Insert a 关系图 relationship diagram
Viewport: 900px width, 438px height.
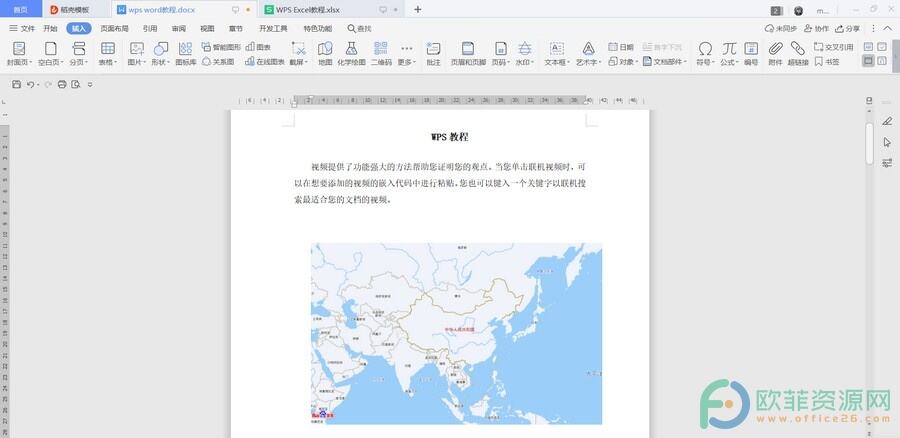(218, 61)
